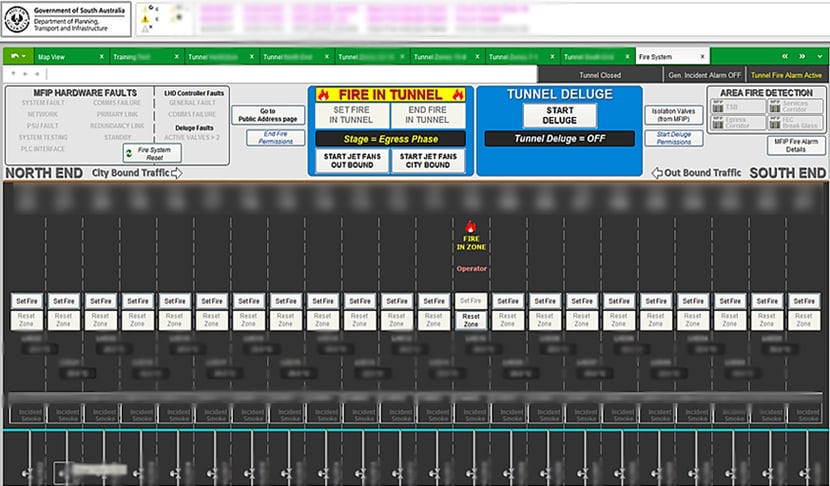Toggle the Tunnel Closed status indicator
Screen dimensions: 830x486
[600, 74]
